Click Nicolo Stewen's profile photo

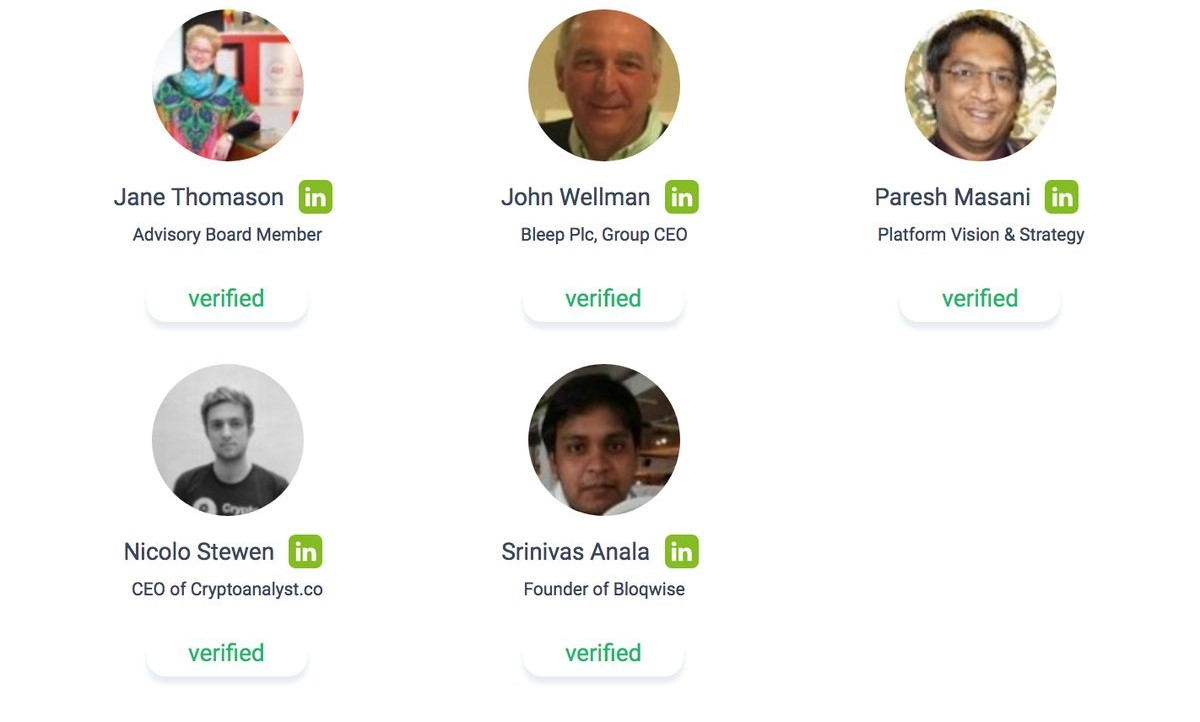point(227,439)
